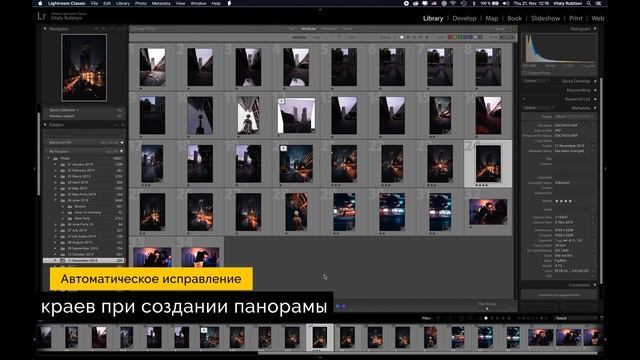This screenshot has width=640, height=360.
Task: Expand the 01 January 2019 folder
Action: pos(56,164)
